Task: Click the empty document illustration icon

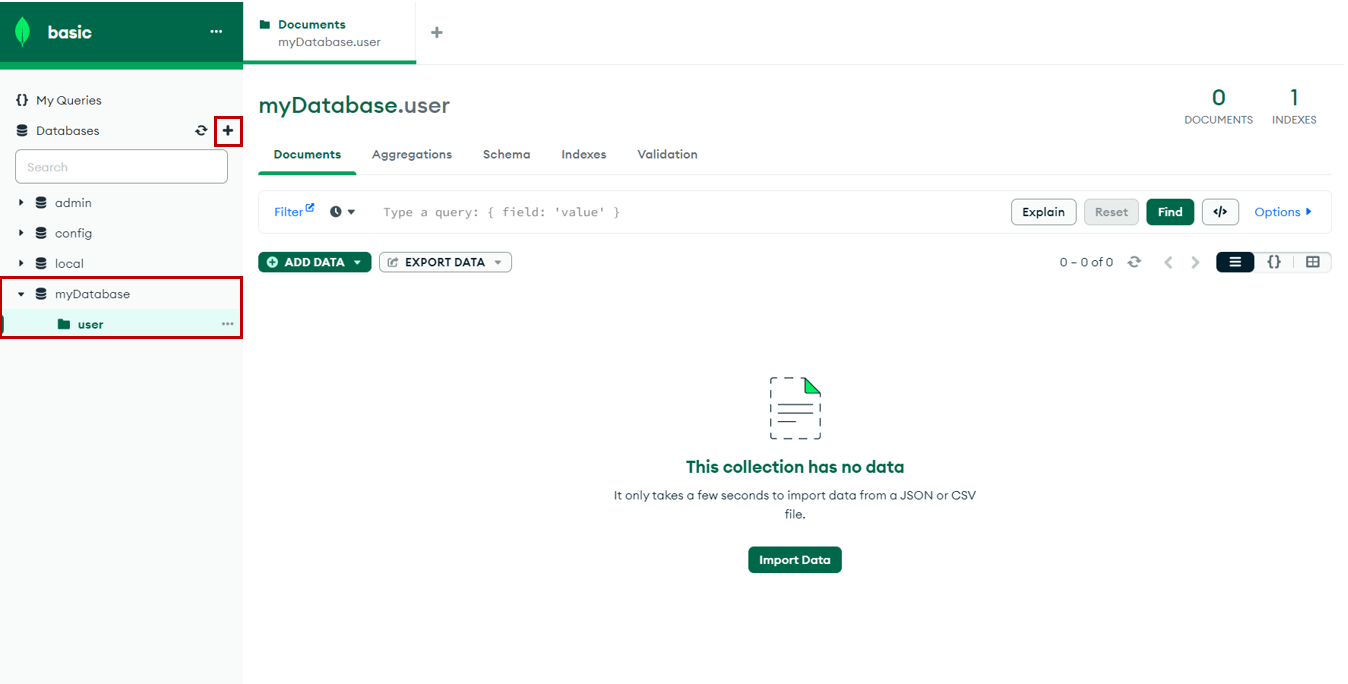Action: (795, 408)
